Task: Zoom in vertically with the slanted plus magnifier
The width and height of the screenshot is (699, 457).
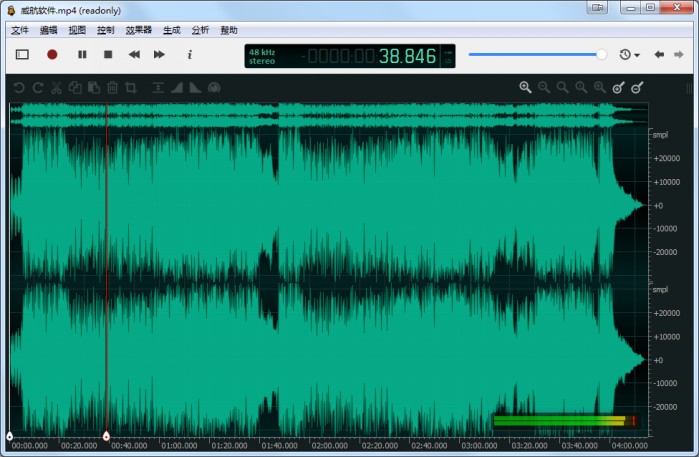Action: (618, 87)
